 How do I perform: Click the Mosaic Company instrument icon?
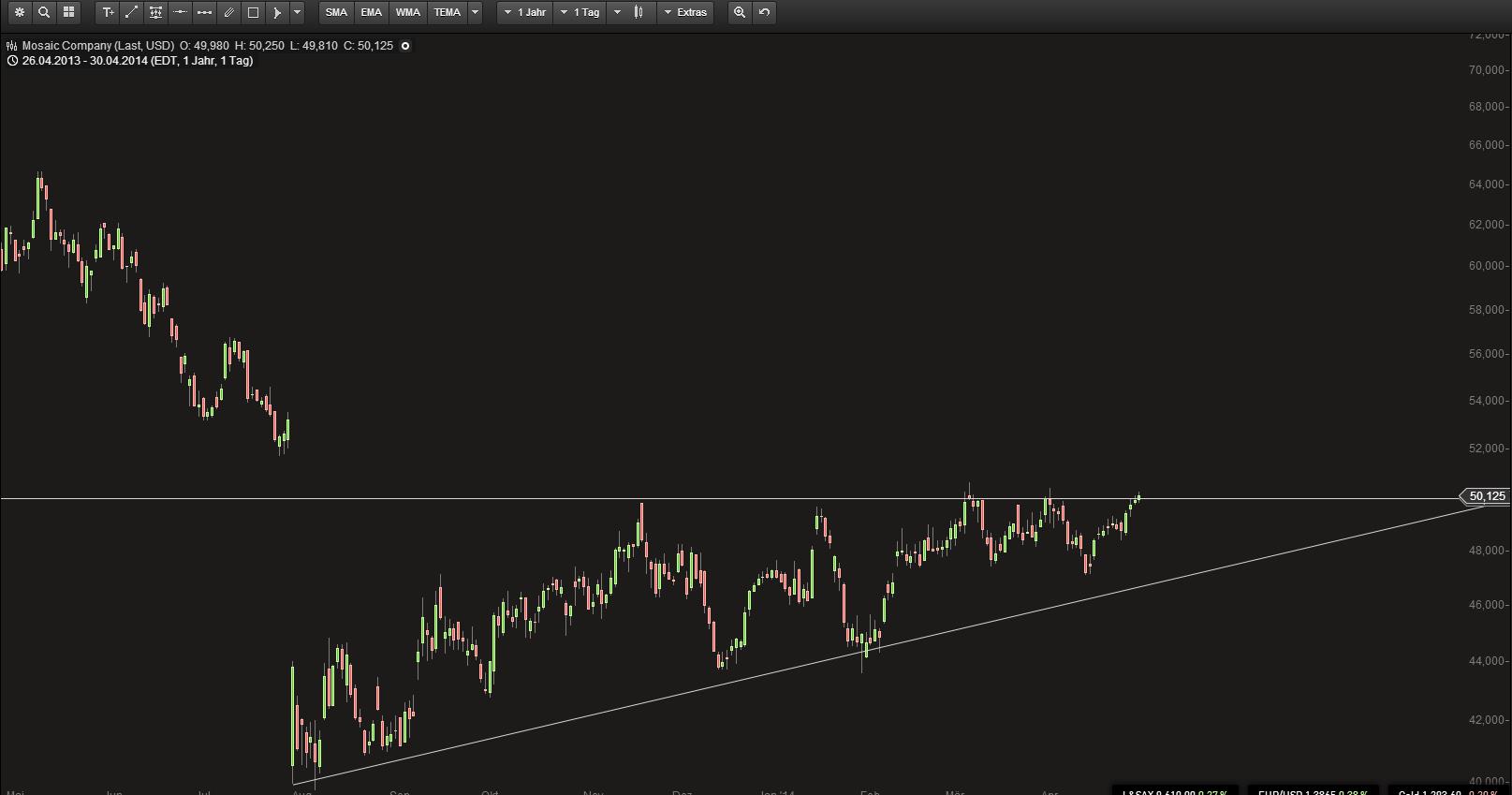pyautogui.click(x=11, y=45)
